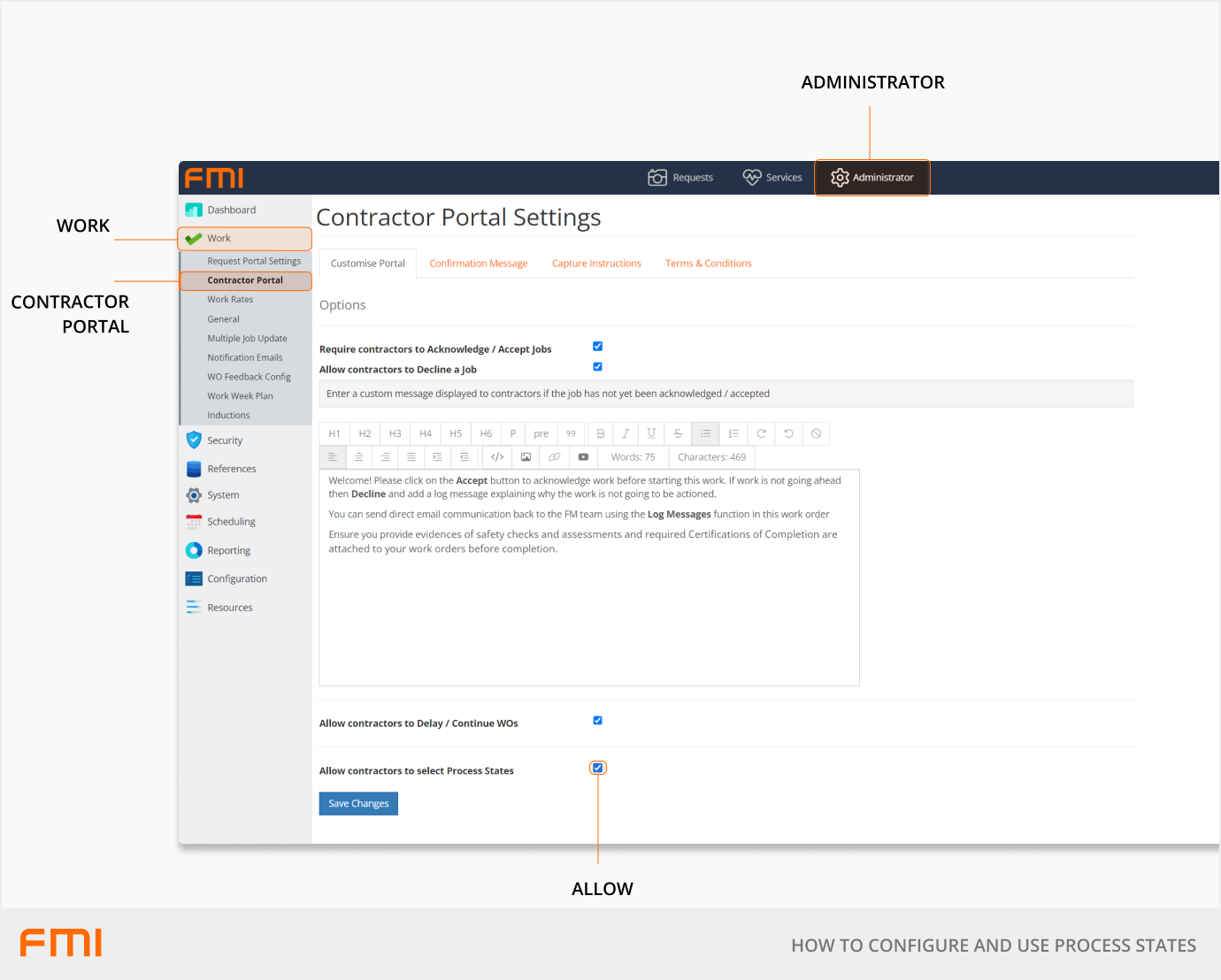Screen dimensions: 1221x980
Task: Insert a video using the YouTube icon
Action: (x=583, y=457)
